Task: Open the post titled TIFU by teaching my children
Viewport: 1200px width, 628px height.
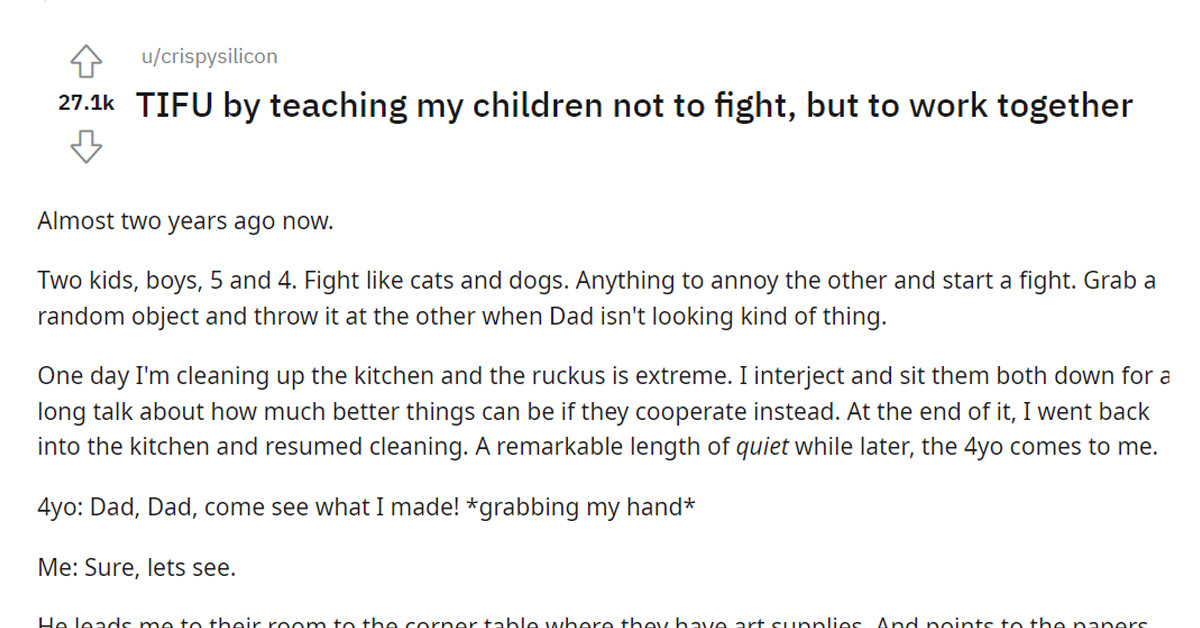Action: point(634,104)
